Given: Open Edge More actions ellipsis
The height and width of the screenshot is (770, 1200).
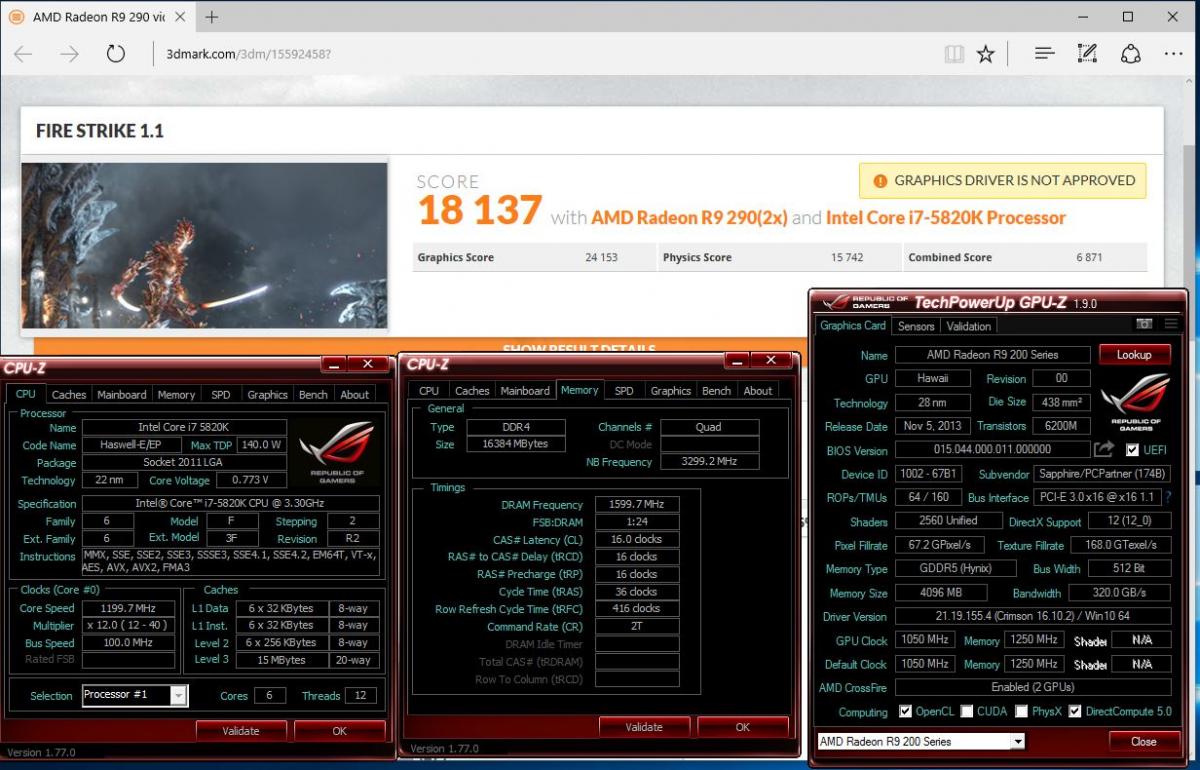Looking at the screenshot, I should pyautogui.click(x=1173, y=54).
